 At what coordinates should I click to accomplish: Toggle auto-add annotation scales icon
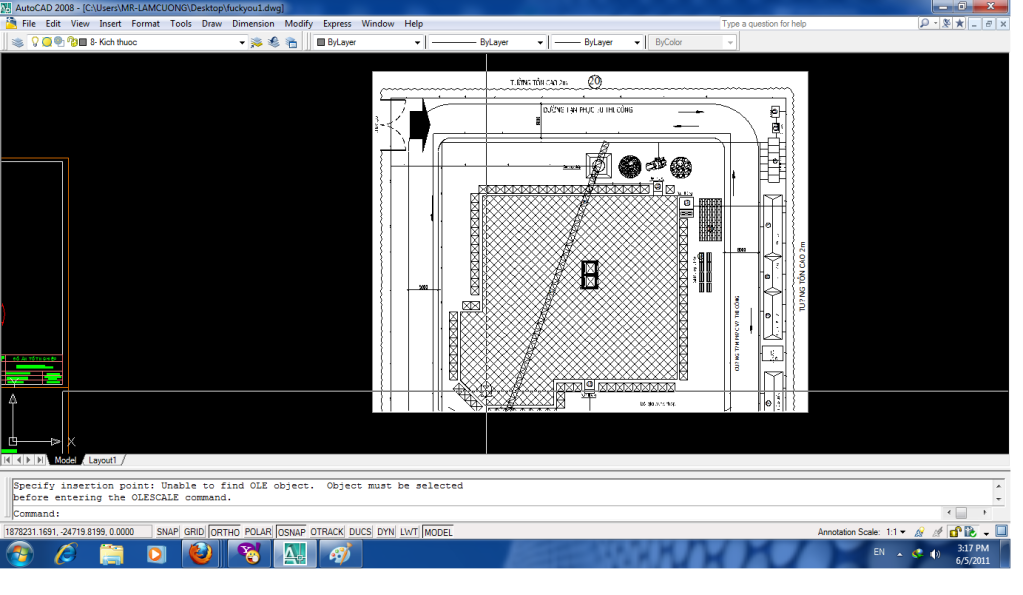[938, 532]
